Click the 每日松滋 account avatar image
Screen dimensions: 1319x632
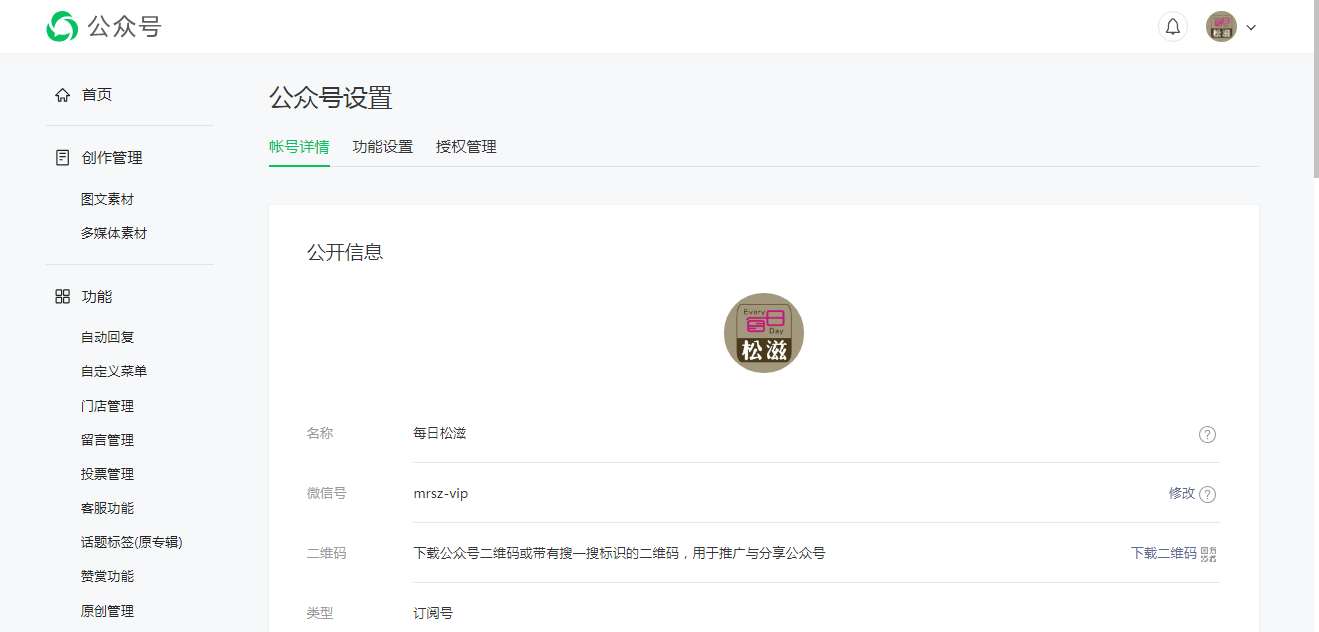[x=763, y=332]
